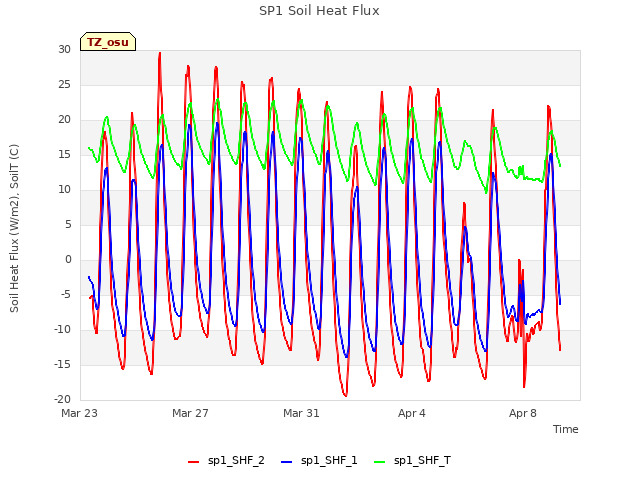Click the y-axis tick label -5
The width and height of the screenshot is (640, 480).
click(x=65, y=294)
